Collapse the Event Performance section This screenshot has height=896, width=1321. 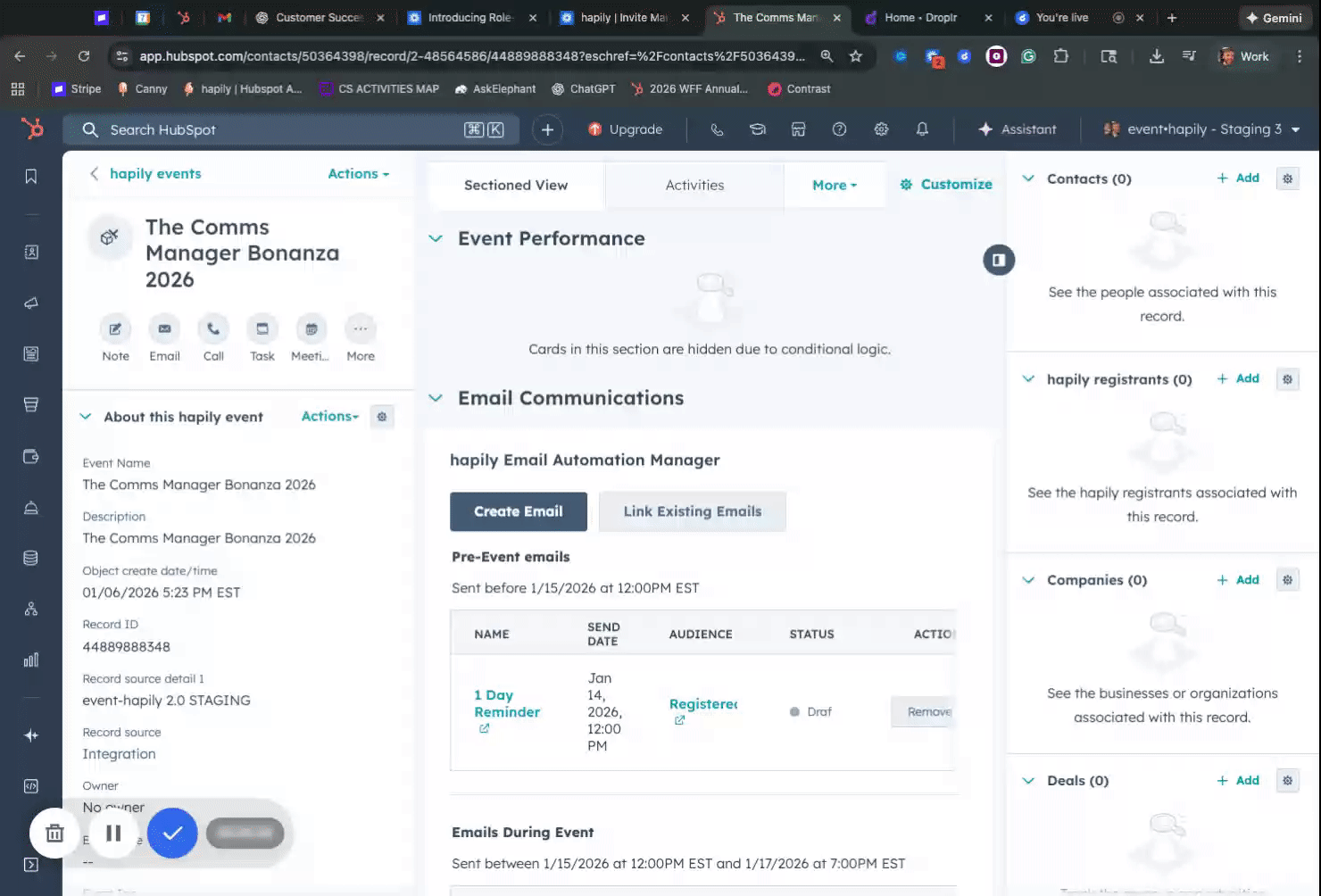pyautogui.click(x=436, y=238)
